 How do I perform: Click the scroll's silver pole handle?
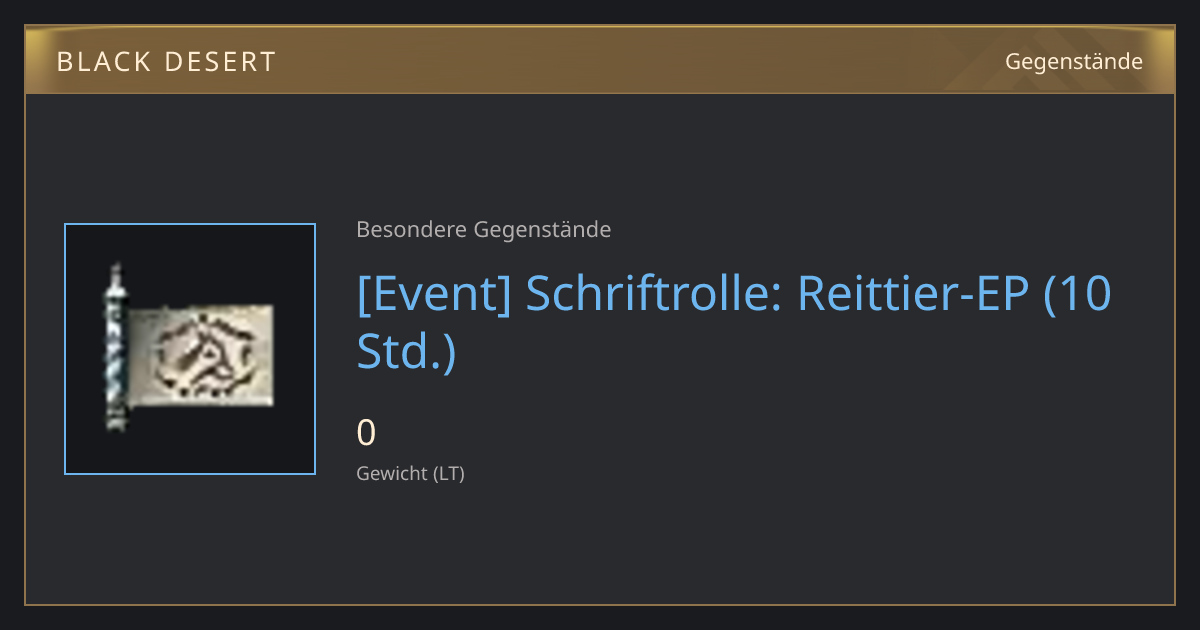point(116,348)
